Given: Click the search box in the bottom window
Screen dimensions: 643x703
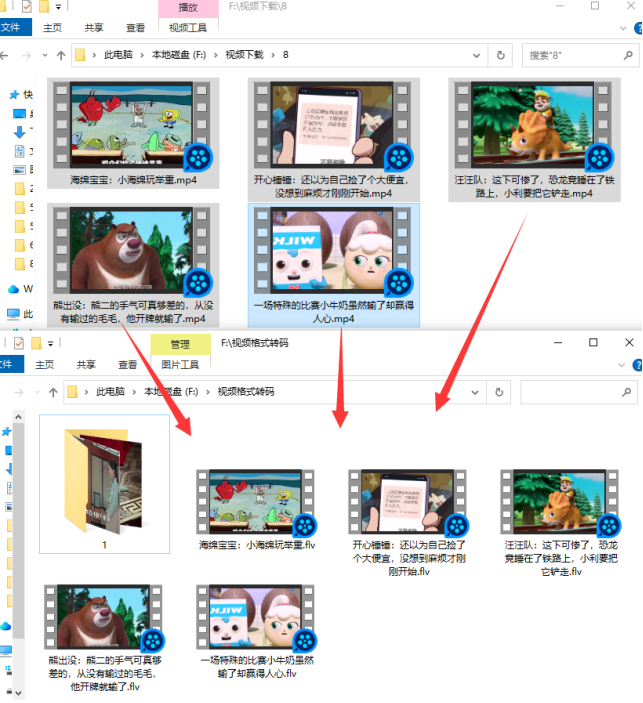Looking at the screenshot, I should [579, 392].
